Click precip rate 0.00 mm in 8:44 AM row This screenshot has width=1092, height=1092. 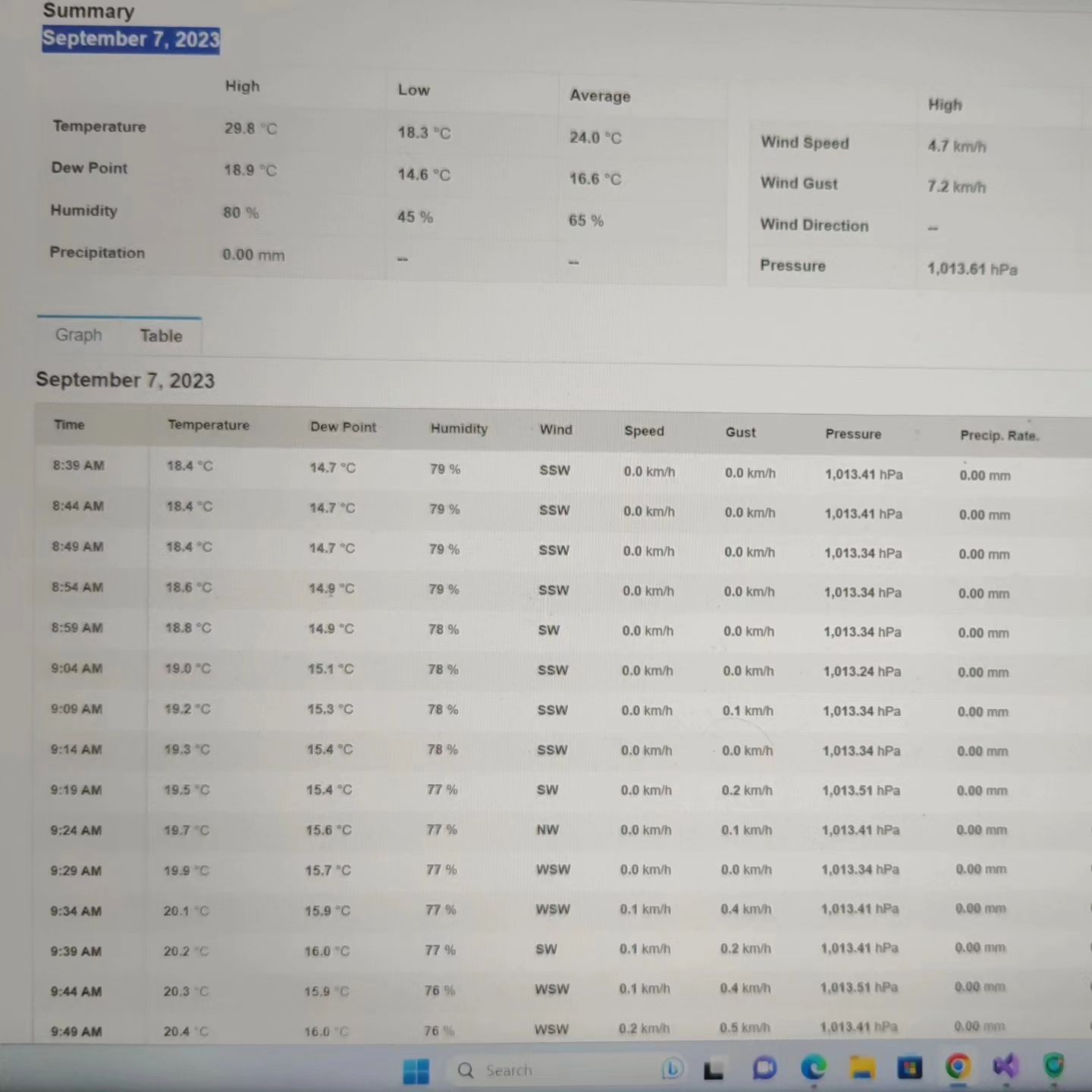point(984,515)
